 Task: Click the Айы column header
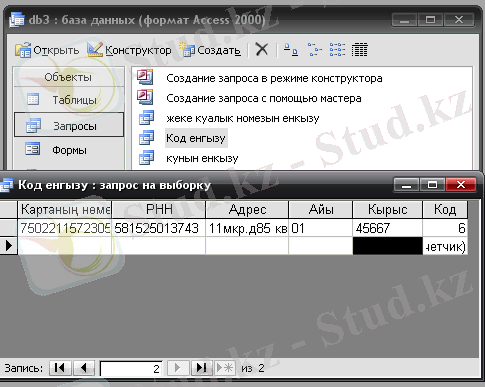321,210
